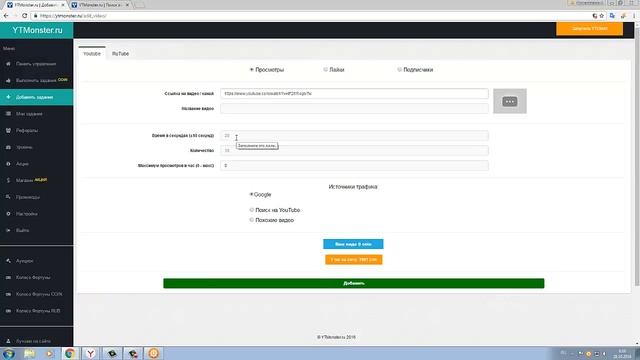Click the blue required coins button
Image resolution: width=640 pixels, height=360 pixels.
(353, 244)
